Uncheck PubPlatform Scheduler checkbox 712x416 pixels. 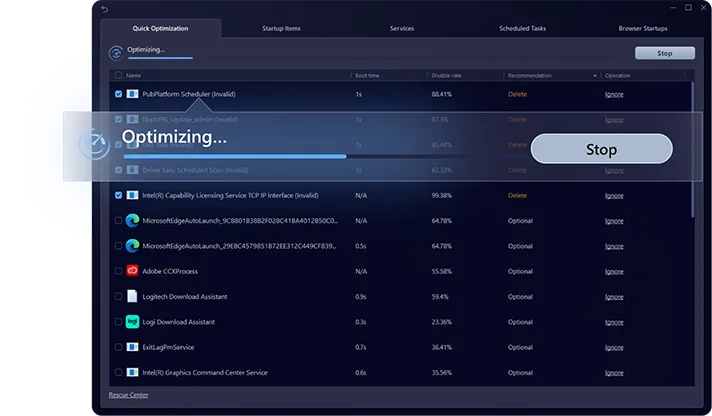pyautogui.click(x=119, y=94)
